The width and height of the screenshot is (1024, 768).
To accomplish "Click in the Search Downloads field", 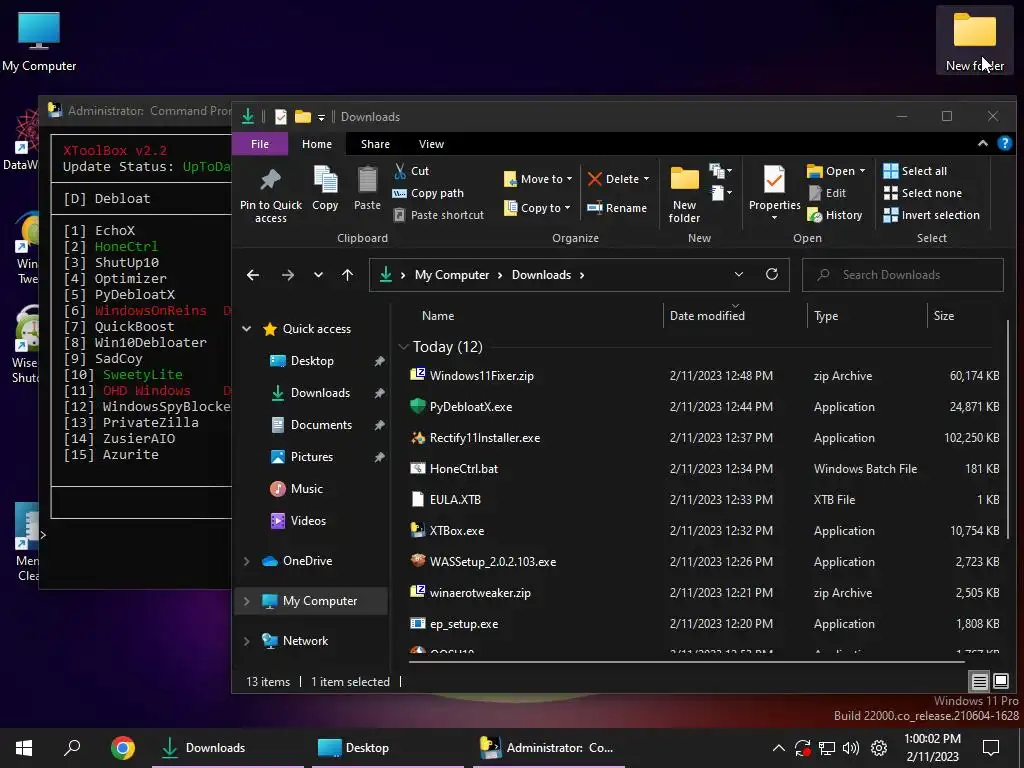I will pos(902,275).
